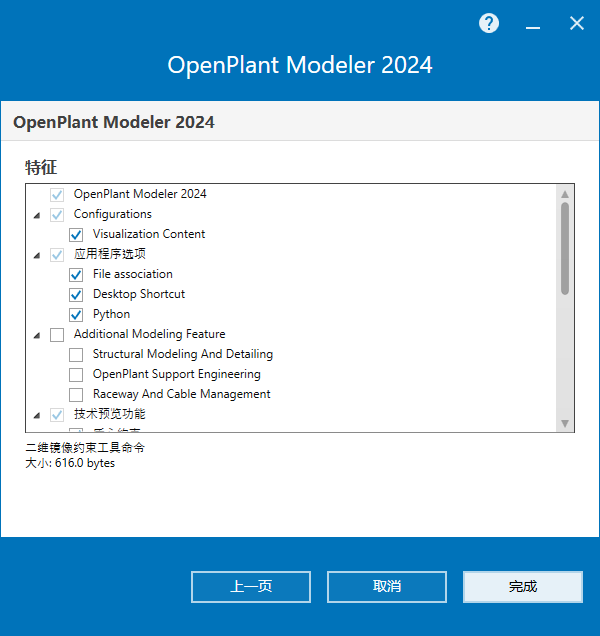Viewport: 600px width, 636px height.
Task: Close the OpenPlant Modeler installer
Action: (x=576, y=23)
